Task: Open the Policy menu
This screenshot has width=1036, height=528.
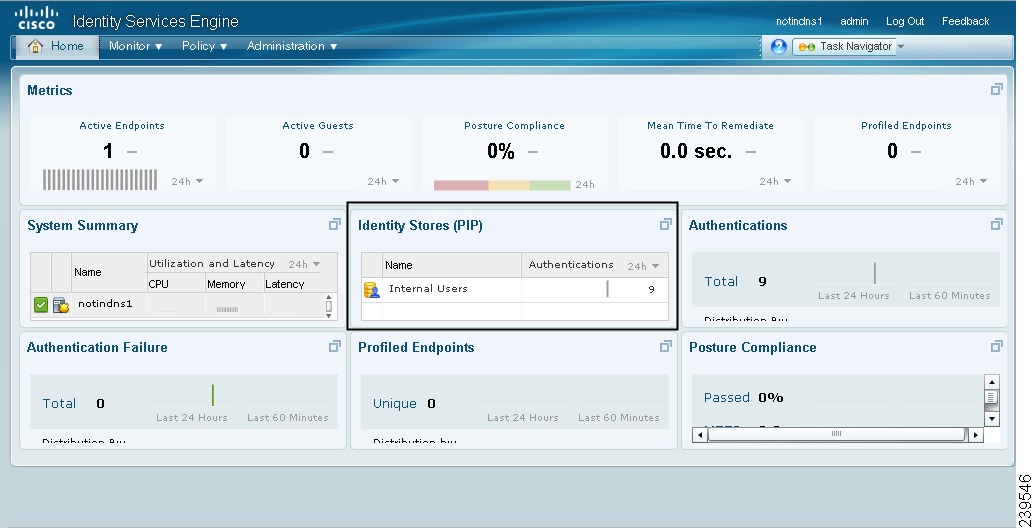Action: pos(204,46)
